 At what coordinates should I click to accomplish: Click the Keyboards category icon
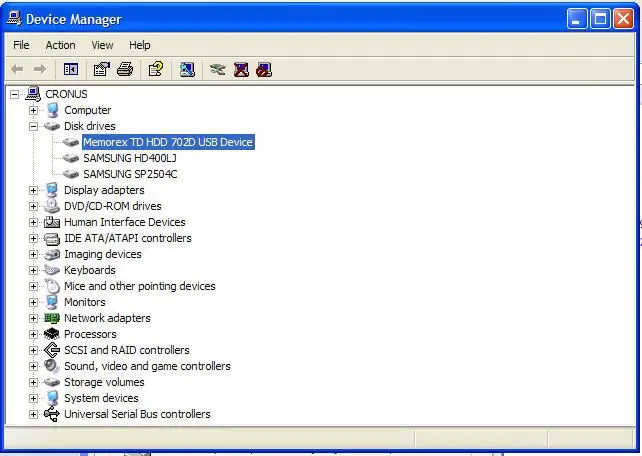(52, 270)
